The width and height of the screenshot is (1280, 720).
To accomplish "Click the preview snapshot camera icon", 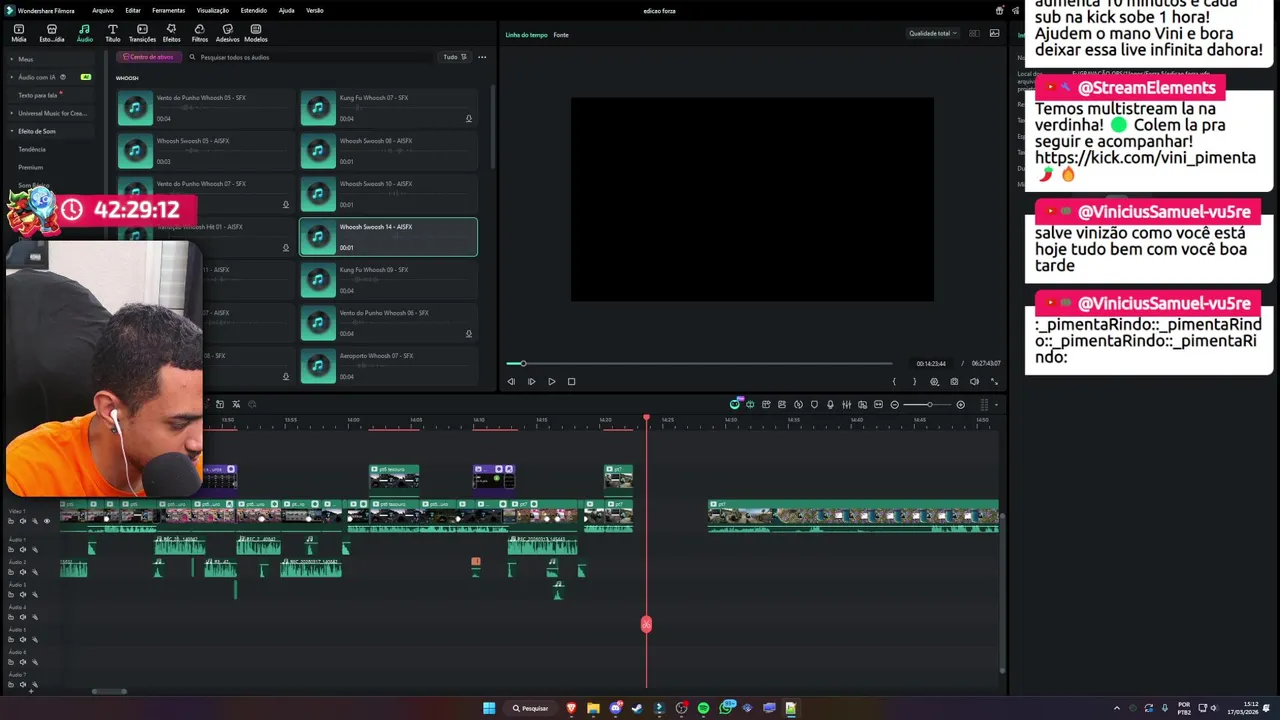I will tap(954, 381).
